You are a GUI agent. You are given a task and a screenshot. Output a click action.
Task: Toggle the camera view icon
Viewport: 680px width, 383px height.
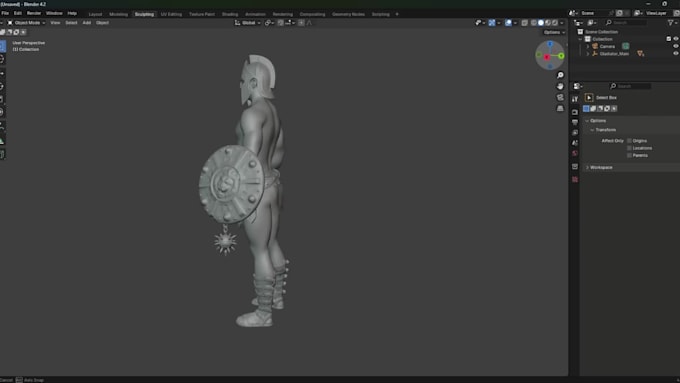coord(560,97)
